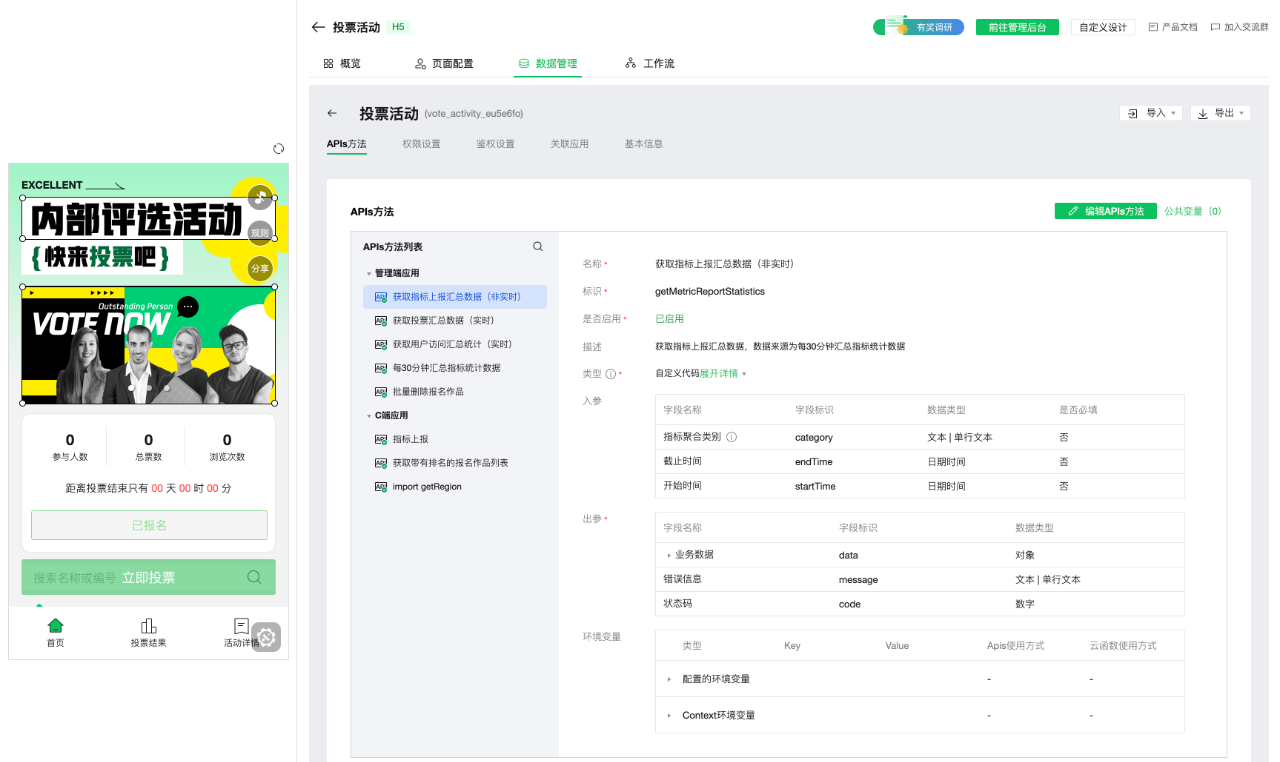Switch to the 页面配置 tab

(x=444, y=63)
